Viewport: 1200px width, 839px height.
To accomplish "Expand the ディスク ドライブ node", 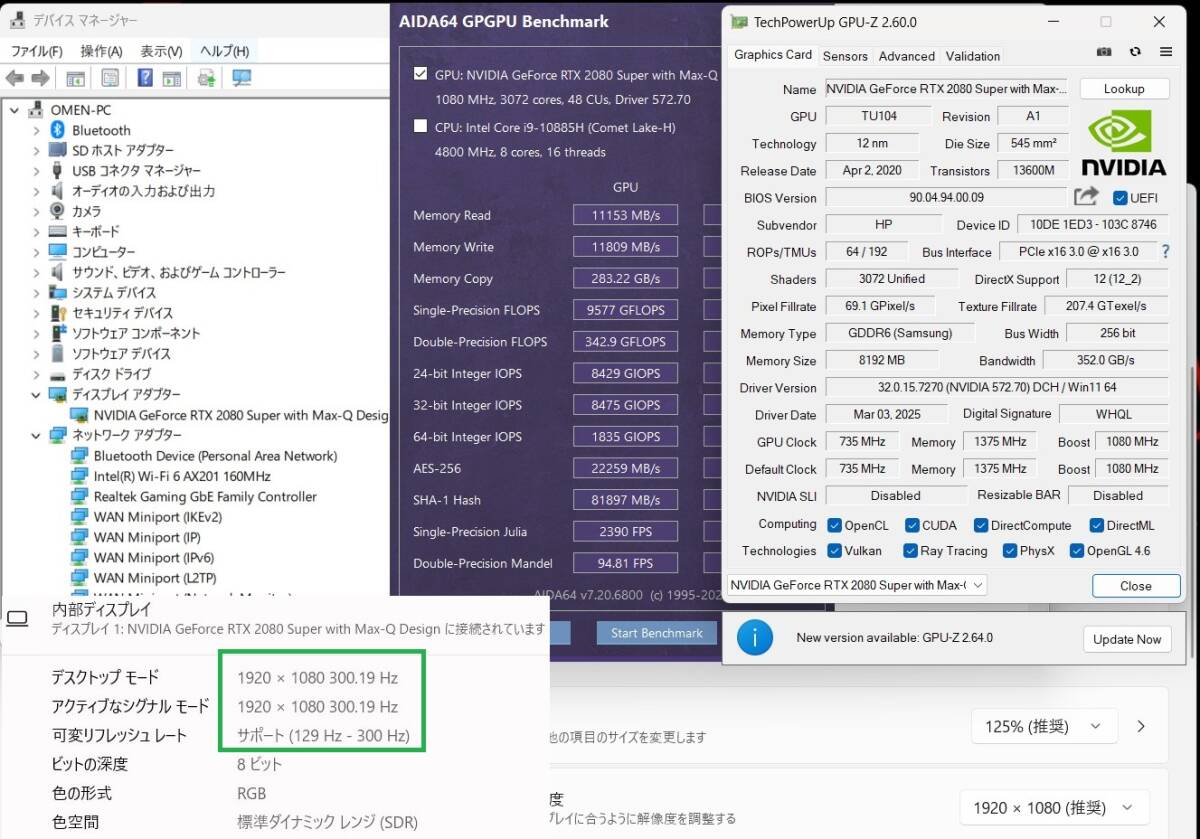I will [x=36, y=374].
